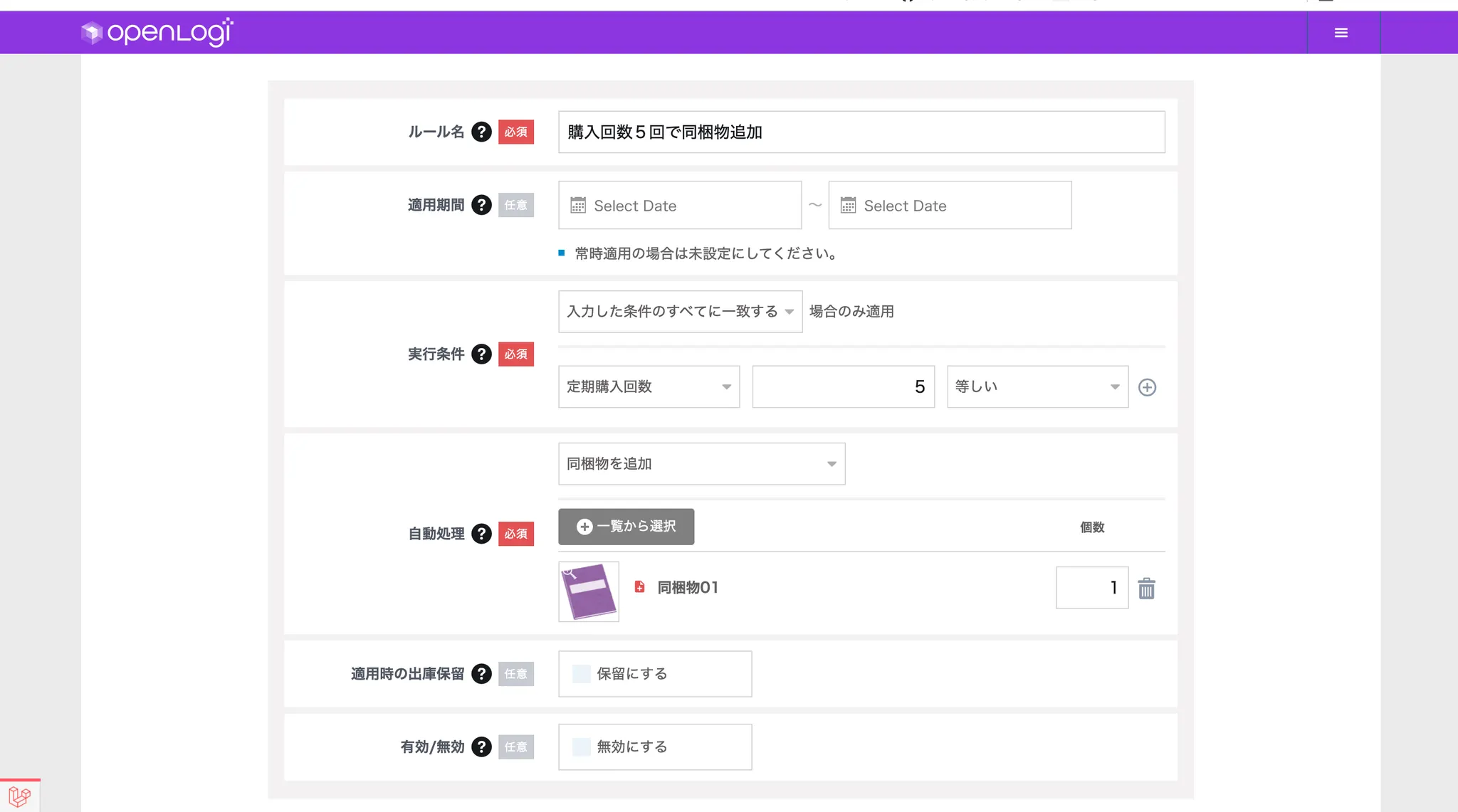Open the 定期購入回数 dropdown
1458x812 pixels.
click(x=649, y=386)
